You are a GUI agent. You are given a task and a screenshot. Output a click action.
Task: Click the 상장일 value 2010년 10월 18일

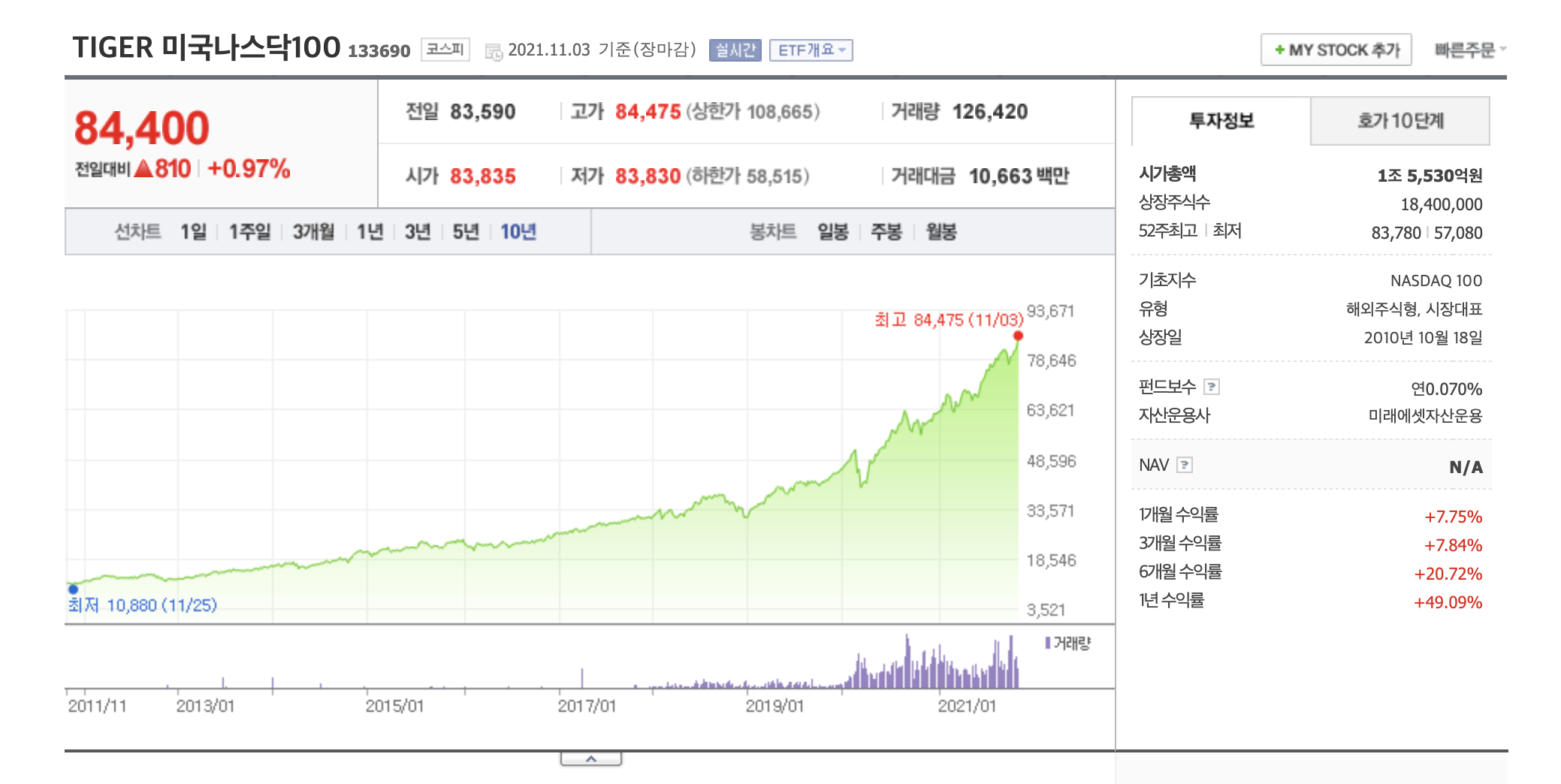pos(1424,338)
